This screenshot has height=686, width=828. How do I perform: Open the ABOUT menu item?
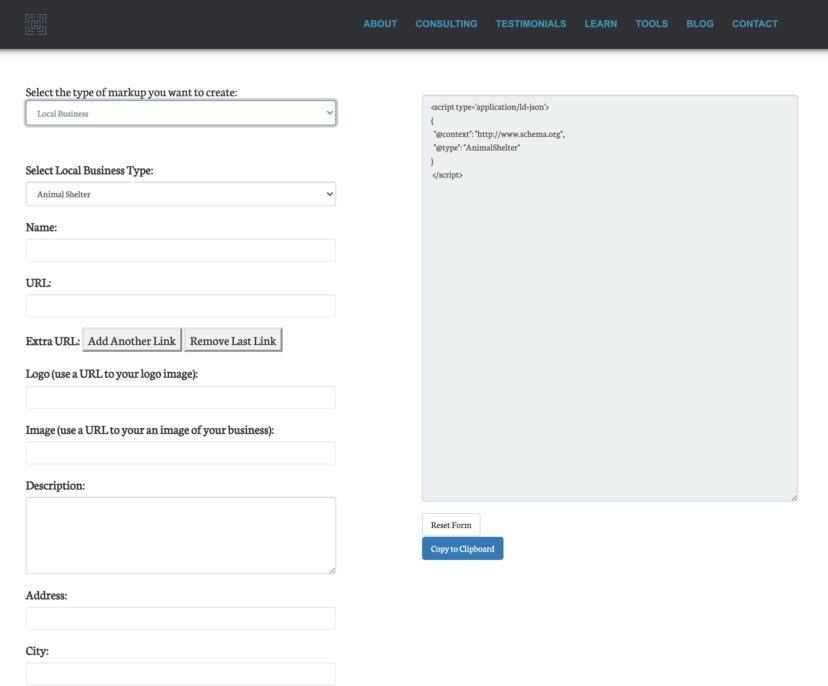pyautogui.click(x=380, y=24)
